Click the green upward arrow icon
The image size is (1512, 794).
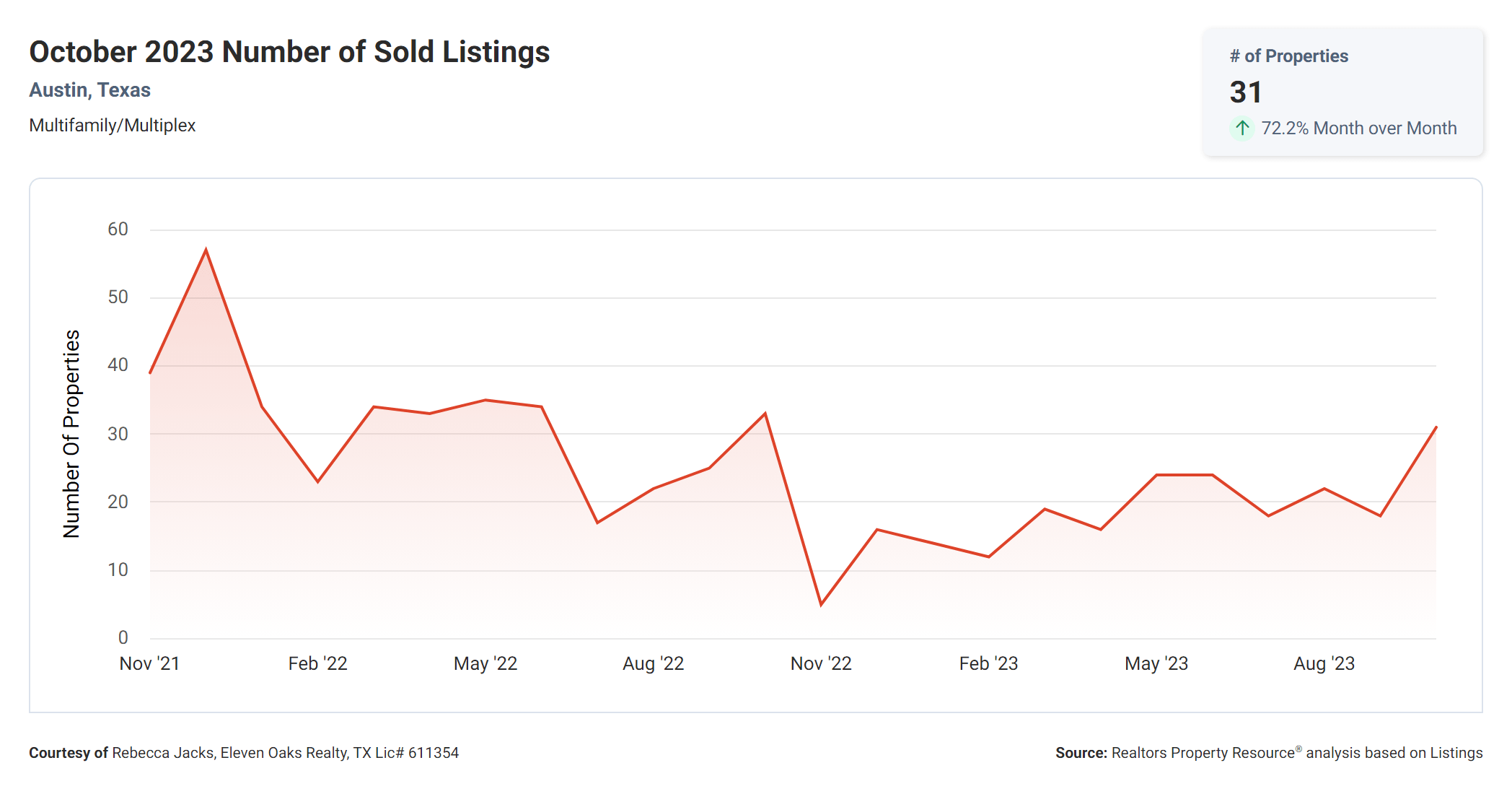[1241, 128]
